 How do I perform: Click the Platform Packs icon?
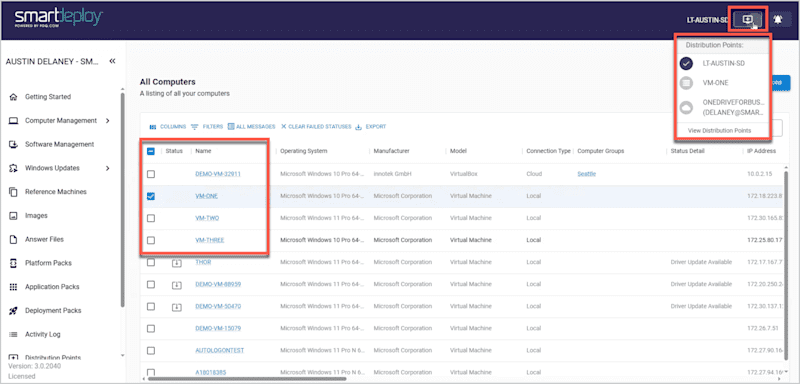point(14,263)
